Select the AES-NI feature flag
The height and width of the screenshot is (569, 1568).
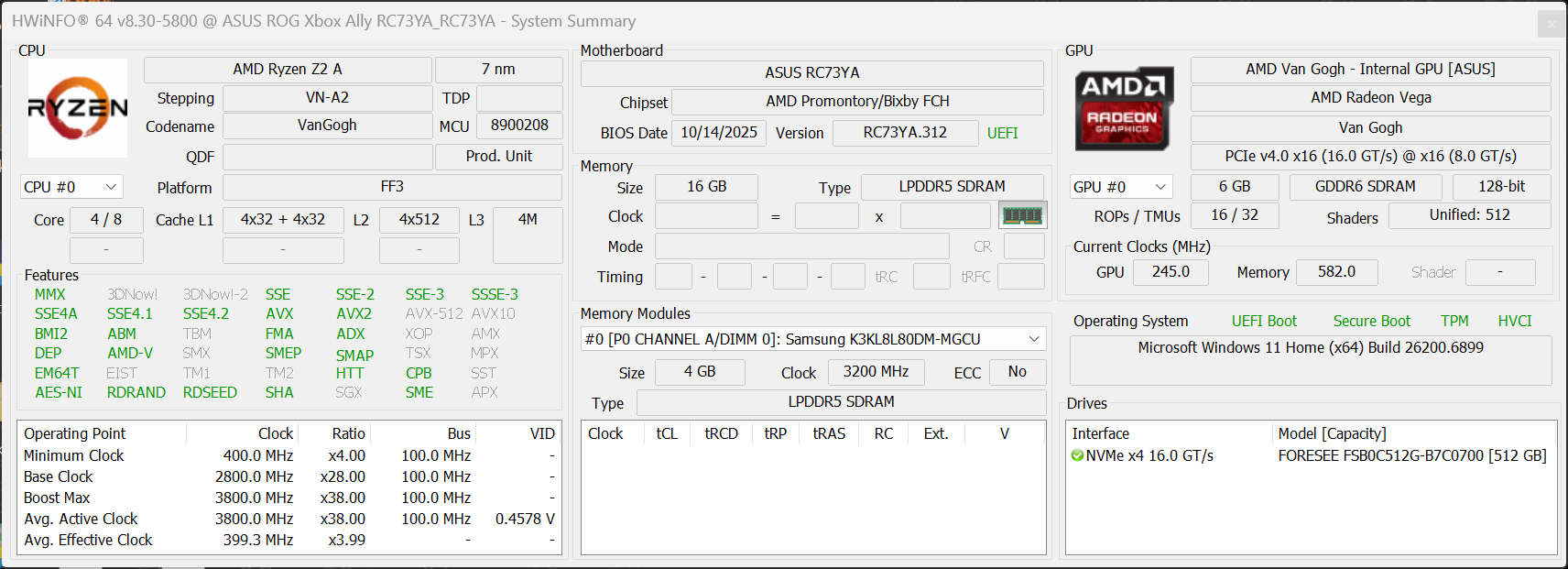(x=59, y=392)
